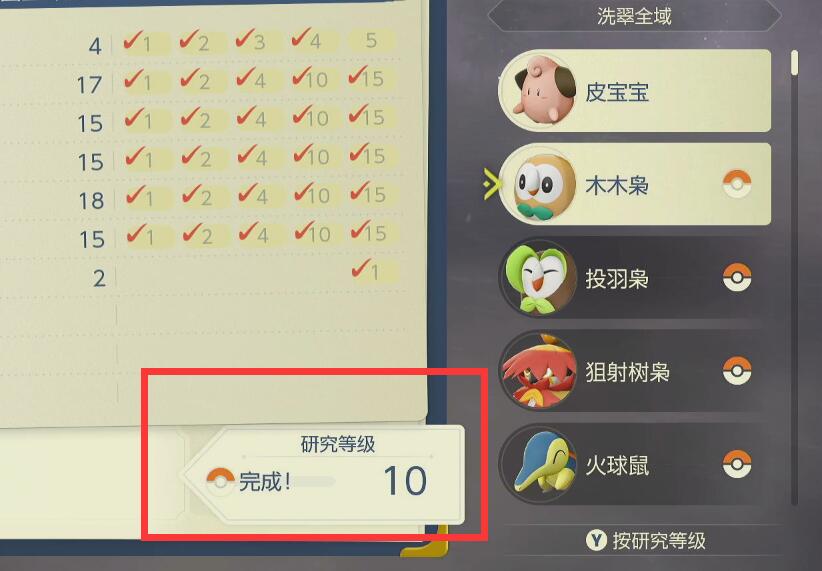Click the research level progress bar
This screenshot has width=822, height=571.
point(312,481)
